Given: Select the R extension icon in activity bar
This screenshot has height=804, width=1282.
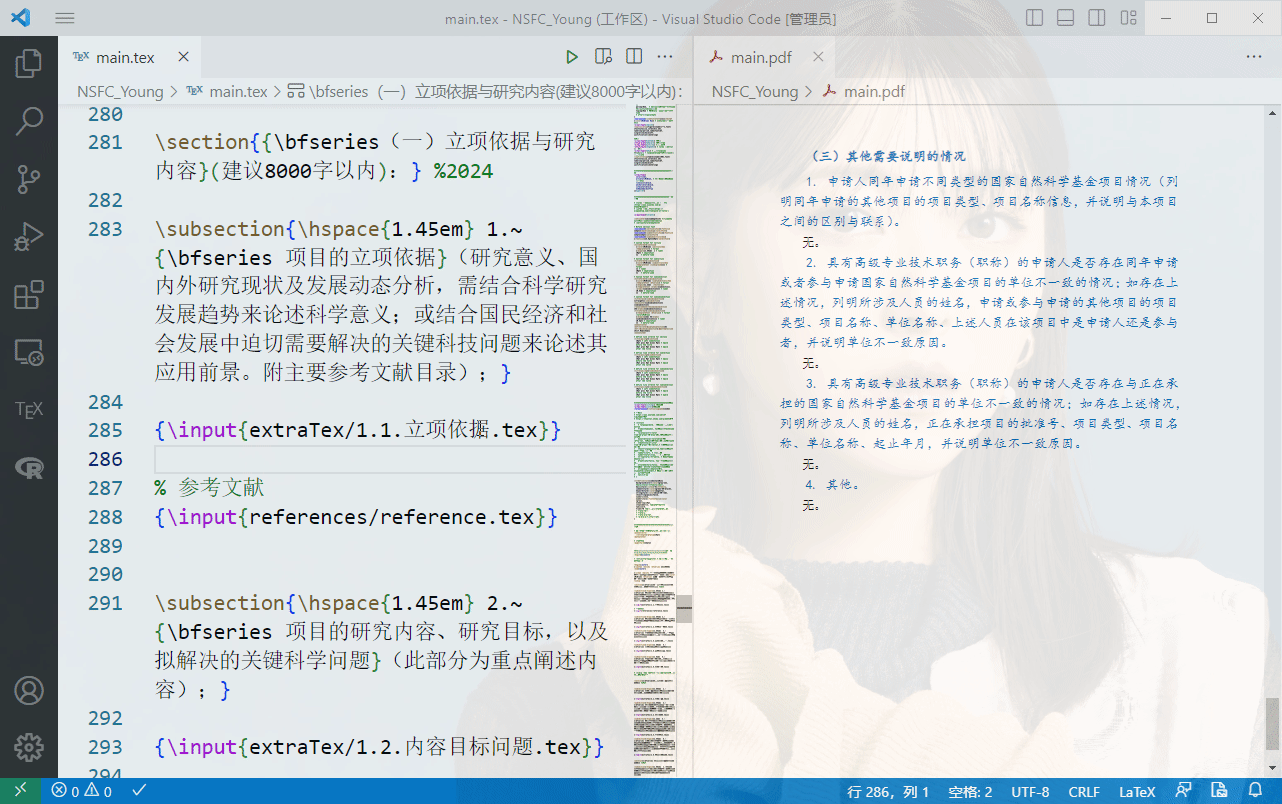Looking at the screenshot, I should (x=29, y=467).
